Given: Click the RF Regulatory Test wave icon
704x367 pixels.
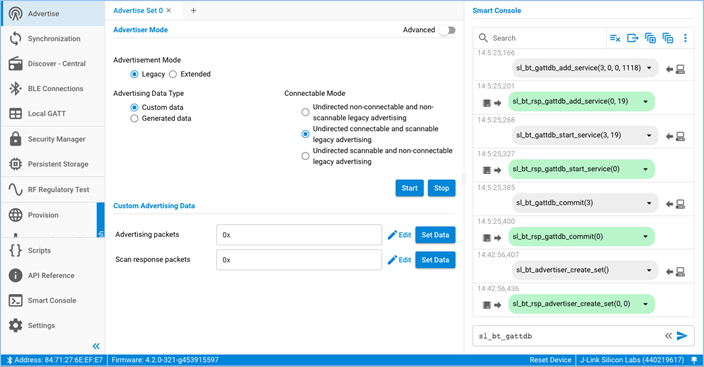Looking at the screenshot, I should coord(15,190).
